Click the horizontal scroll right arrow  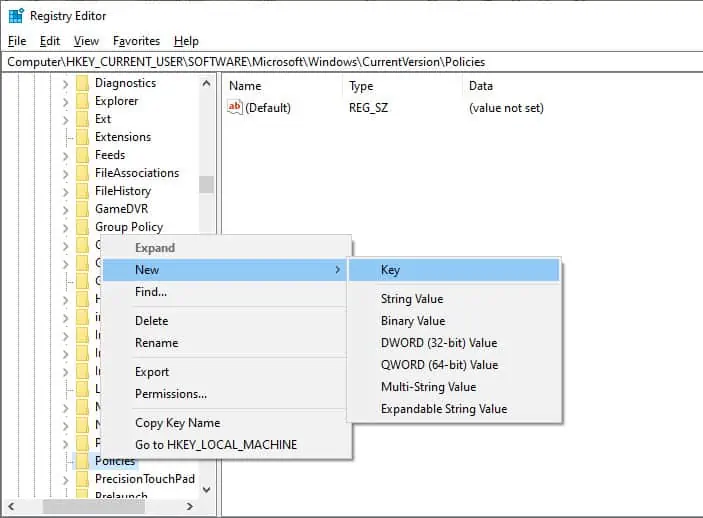point(190,506)
